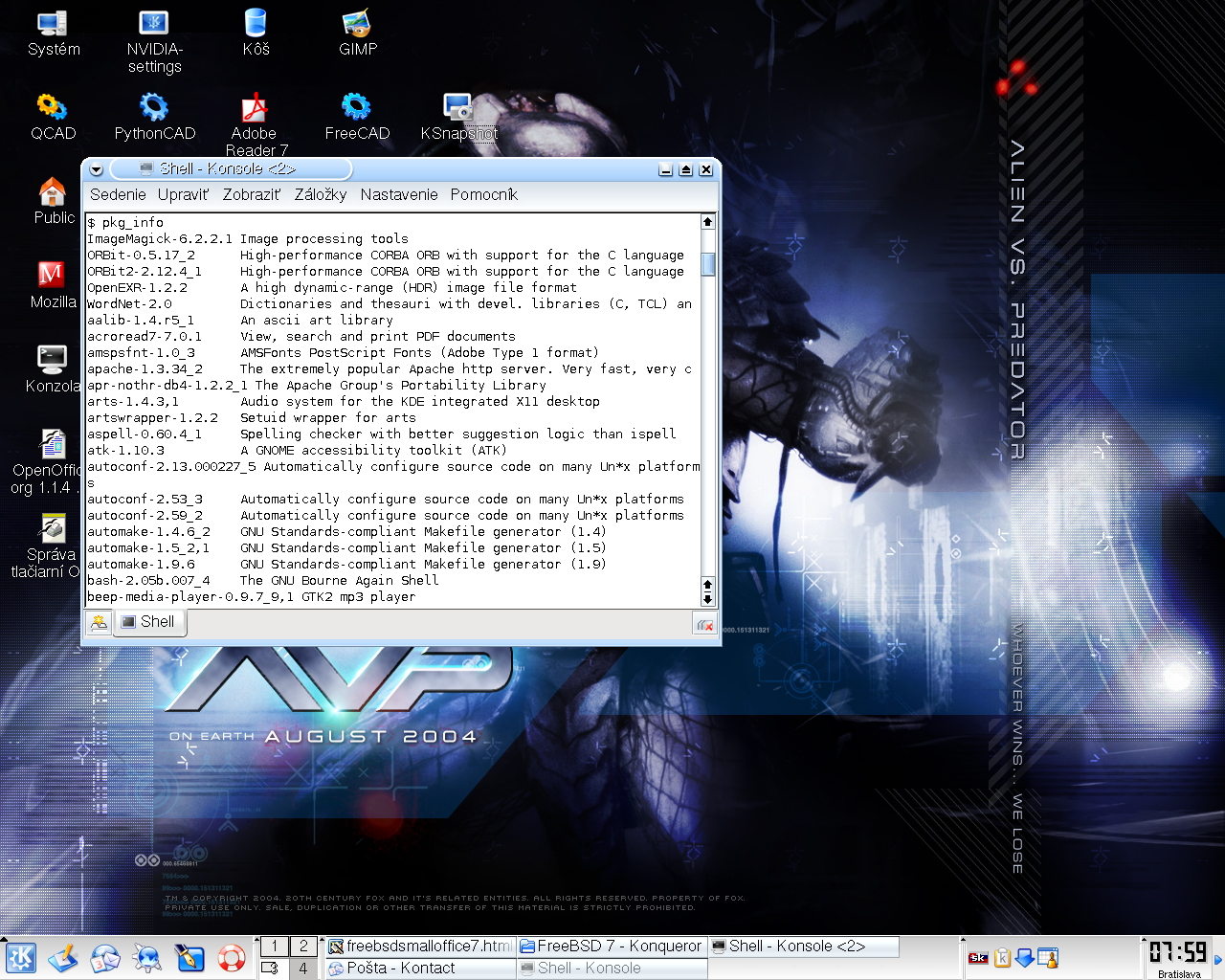Open the Pomocník menu

(484, 194)
